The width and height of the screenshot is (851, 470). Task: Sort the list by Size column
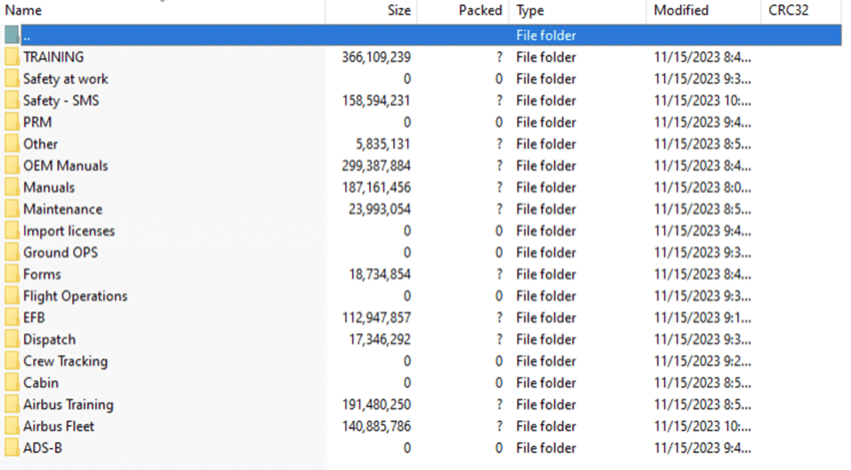click(398, 10)
